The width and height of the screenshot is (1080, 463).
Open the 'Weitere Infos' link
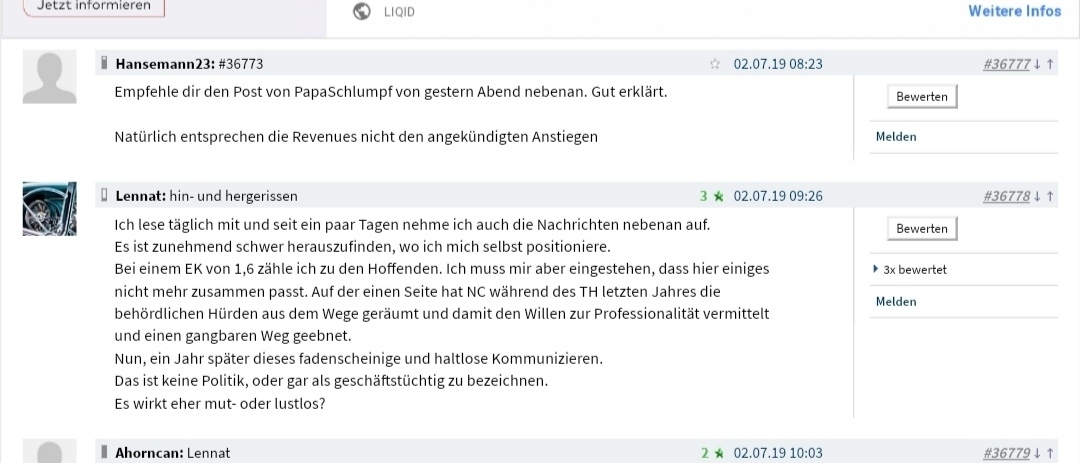(x=1014, y=11)
